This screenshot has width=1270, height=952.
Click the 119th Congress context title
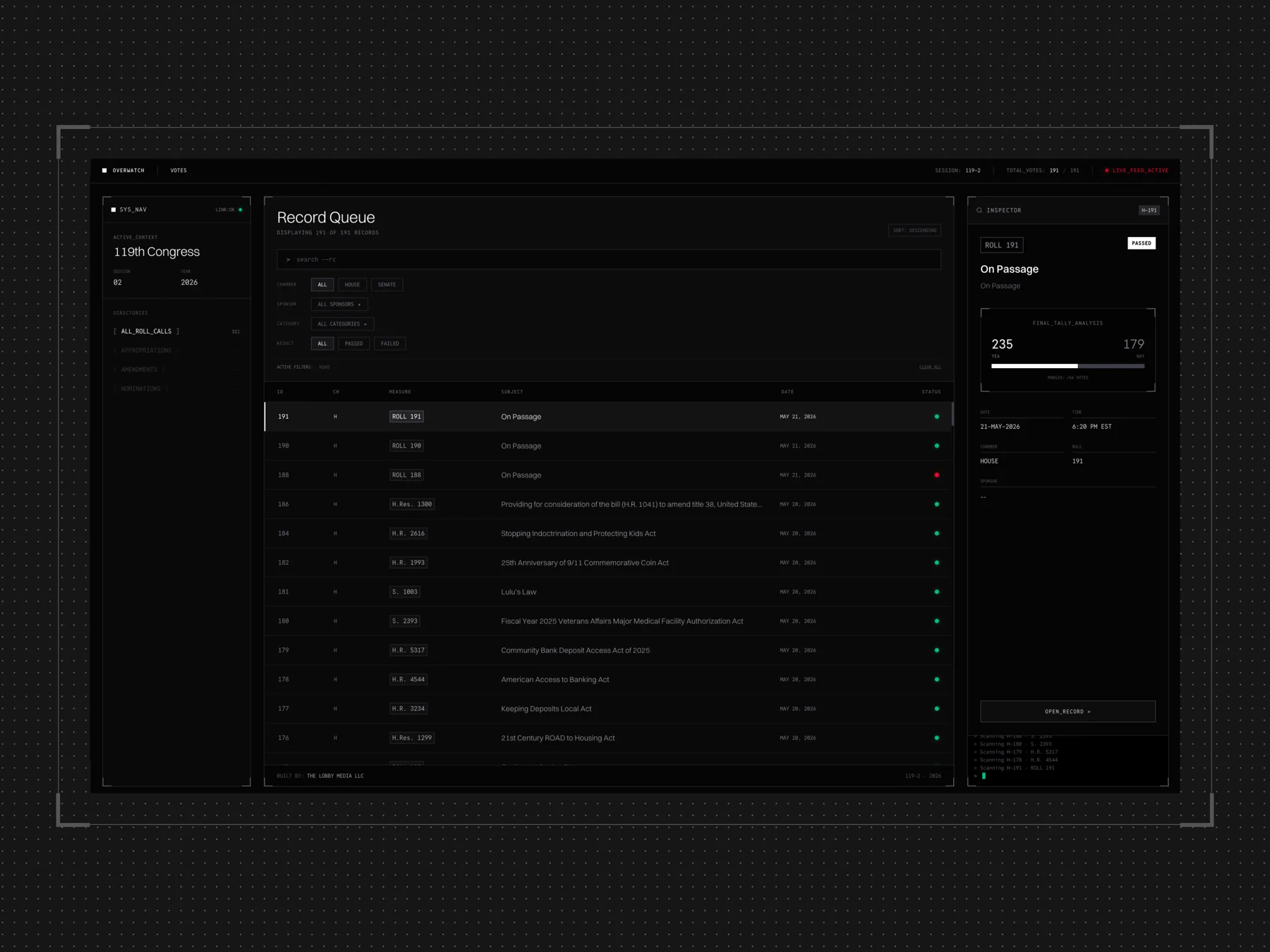click(x=157, y=252)
